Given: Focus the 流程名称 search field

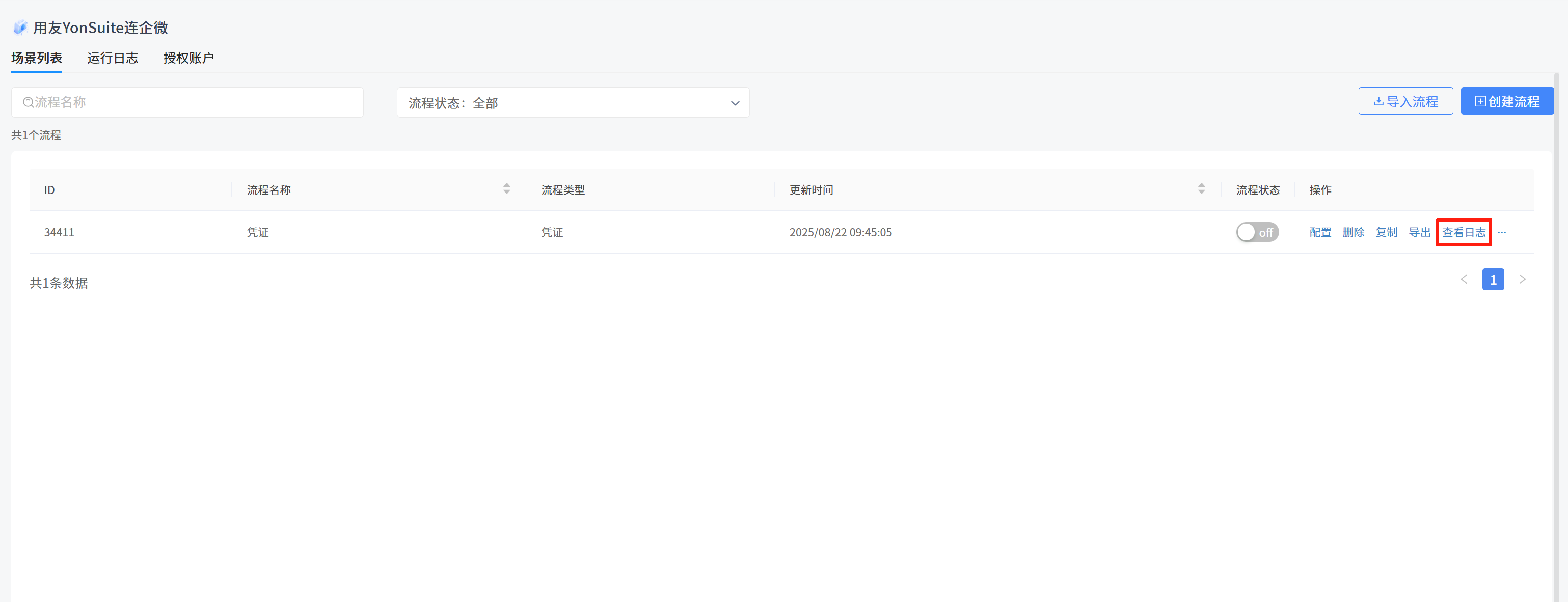Looking at the screenshot, I should click(187, 102).
